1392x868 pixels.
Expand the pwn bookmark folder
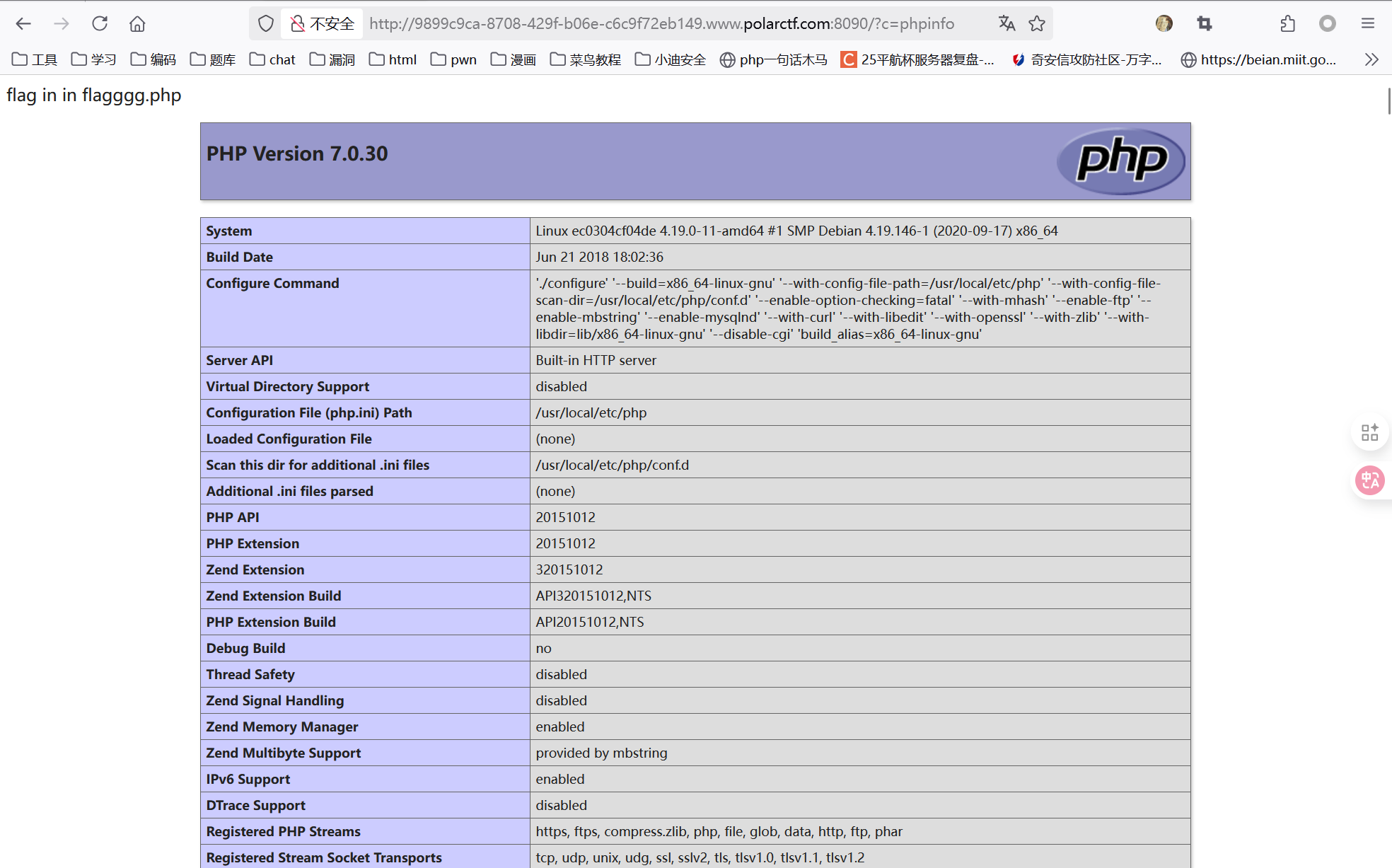click(453, 59)
